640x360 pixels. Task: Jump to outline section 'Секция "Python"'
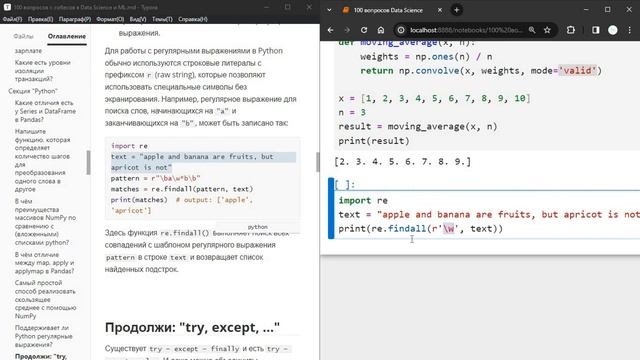coord(33,91)
